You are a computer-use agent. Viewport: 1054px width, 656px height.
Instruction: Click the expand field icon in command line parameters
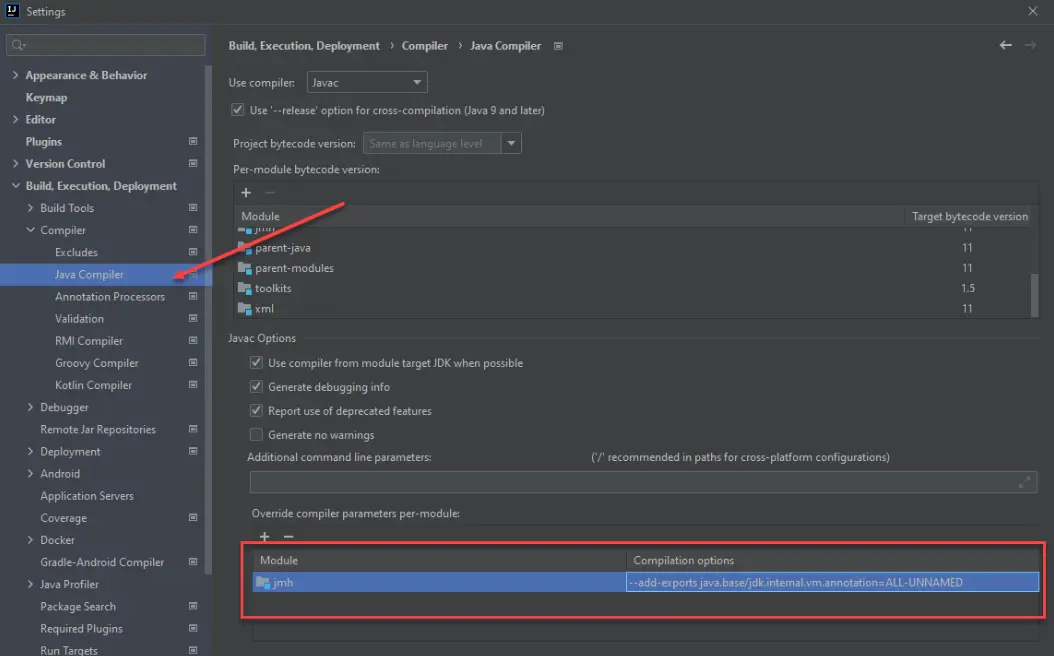click(1025, 482)
